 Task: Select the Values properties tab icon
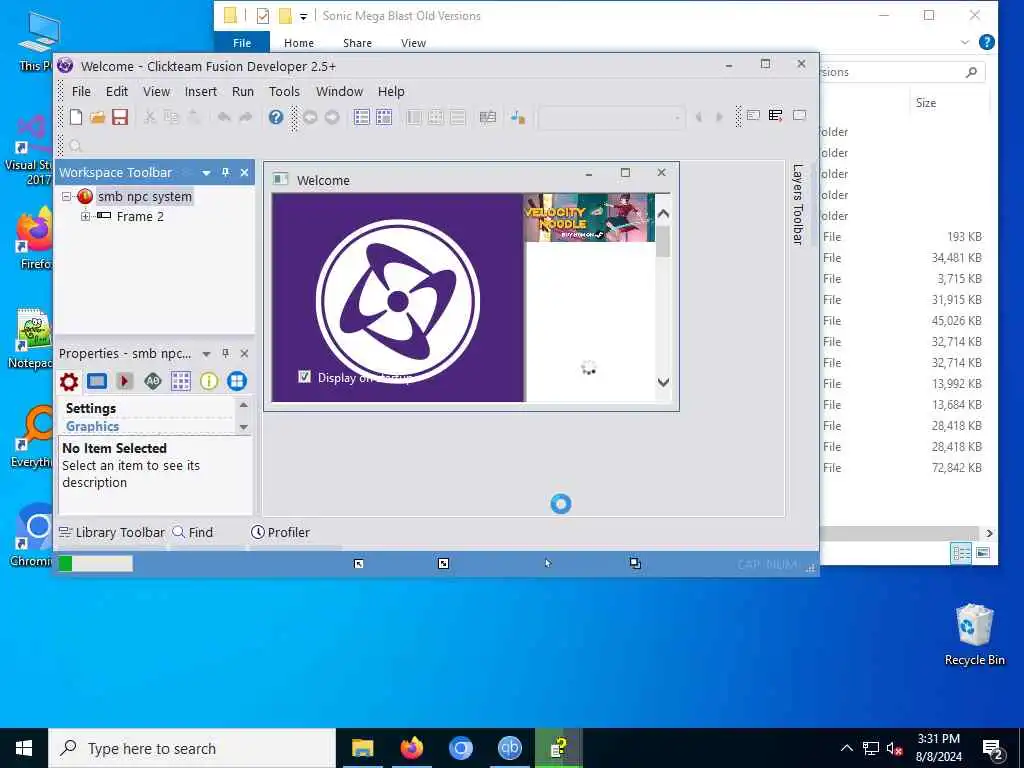point(153,381)
